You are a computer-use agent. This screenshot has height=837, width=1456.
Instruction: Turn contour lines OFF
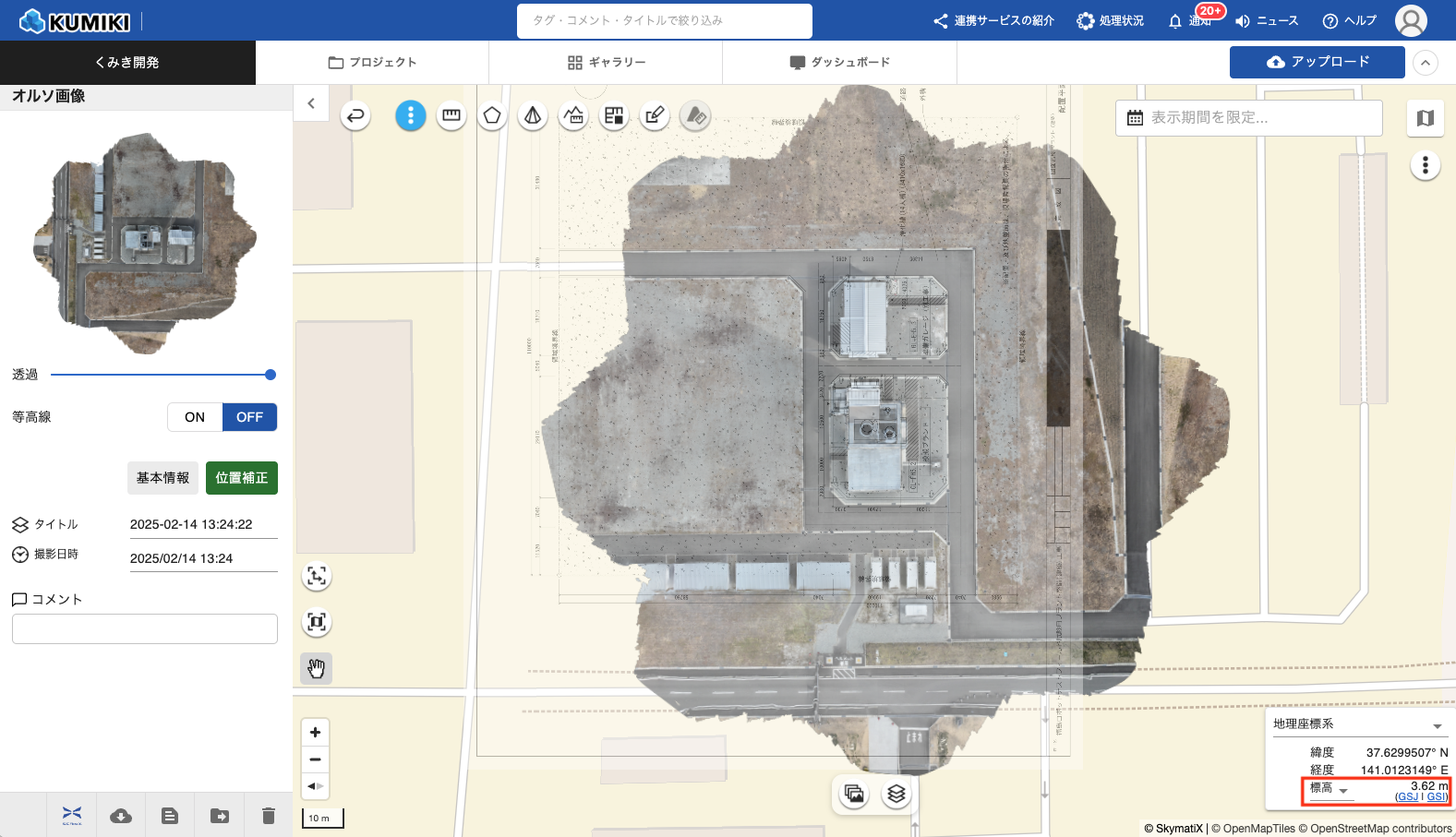pyautogui.click(x=249, y=417)
